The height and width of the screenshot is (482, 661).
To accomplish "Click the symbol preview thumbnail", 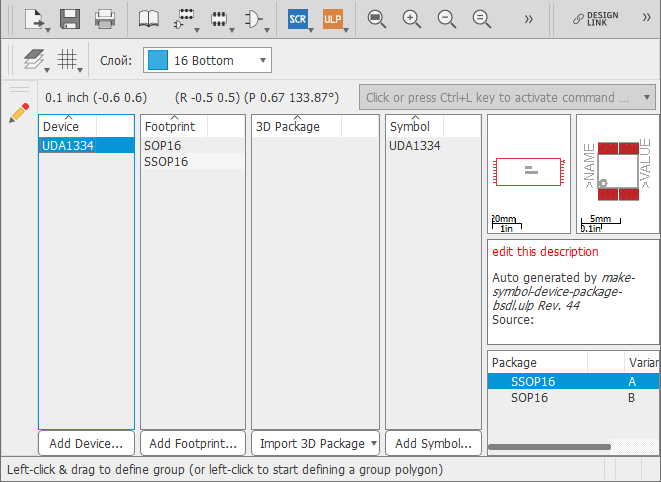I will coord(529,174).
